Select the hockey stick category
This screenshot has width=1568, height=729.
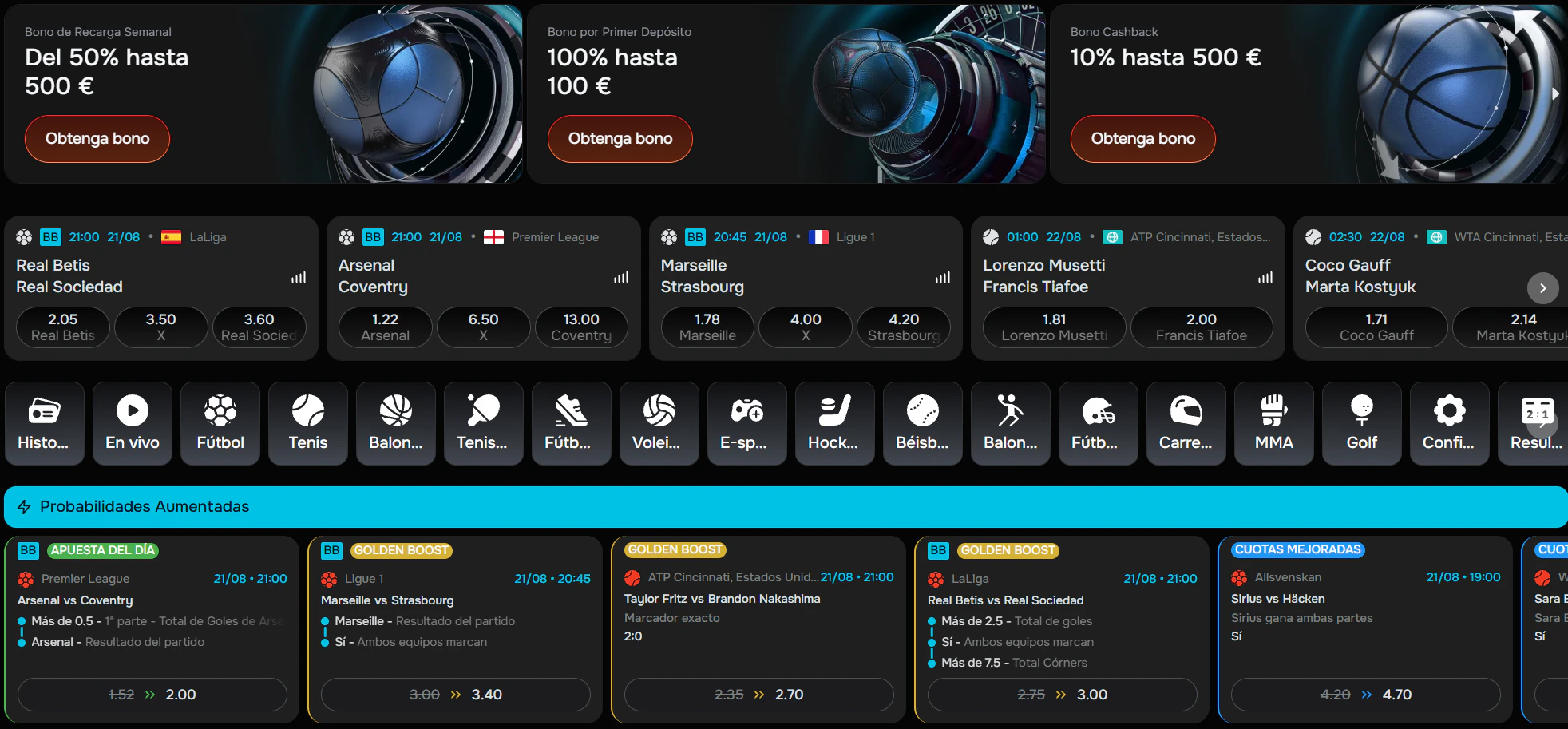835,423
